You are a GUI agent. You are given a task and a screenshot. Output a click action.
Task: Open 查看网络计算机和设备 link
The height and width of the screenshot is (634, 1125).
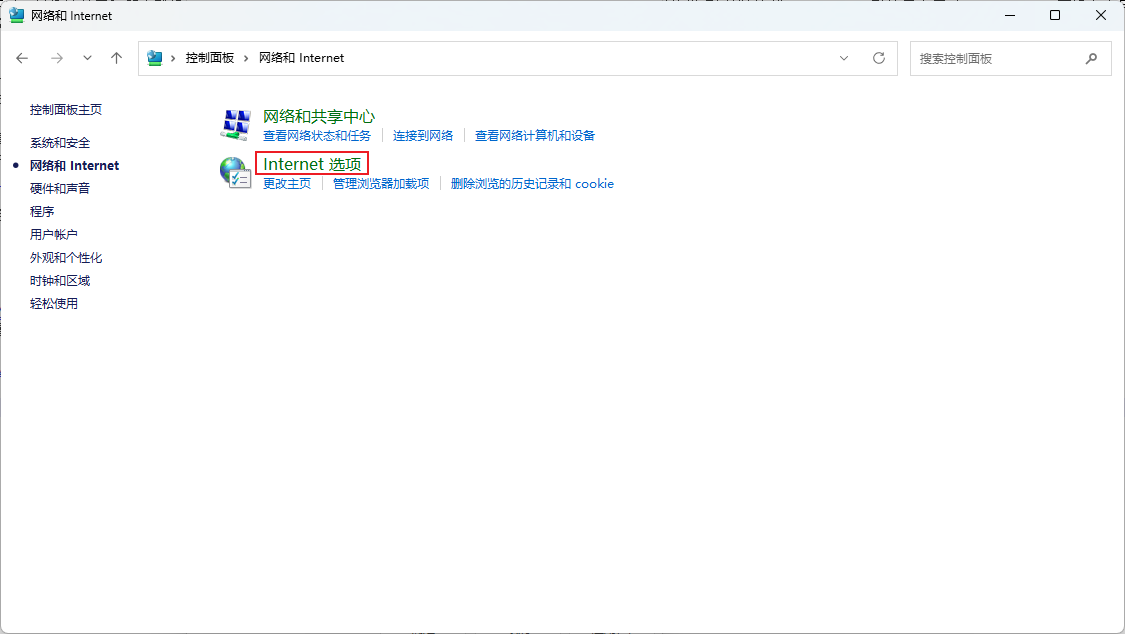[x=537, y=134]
